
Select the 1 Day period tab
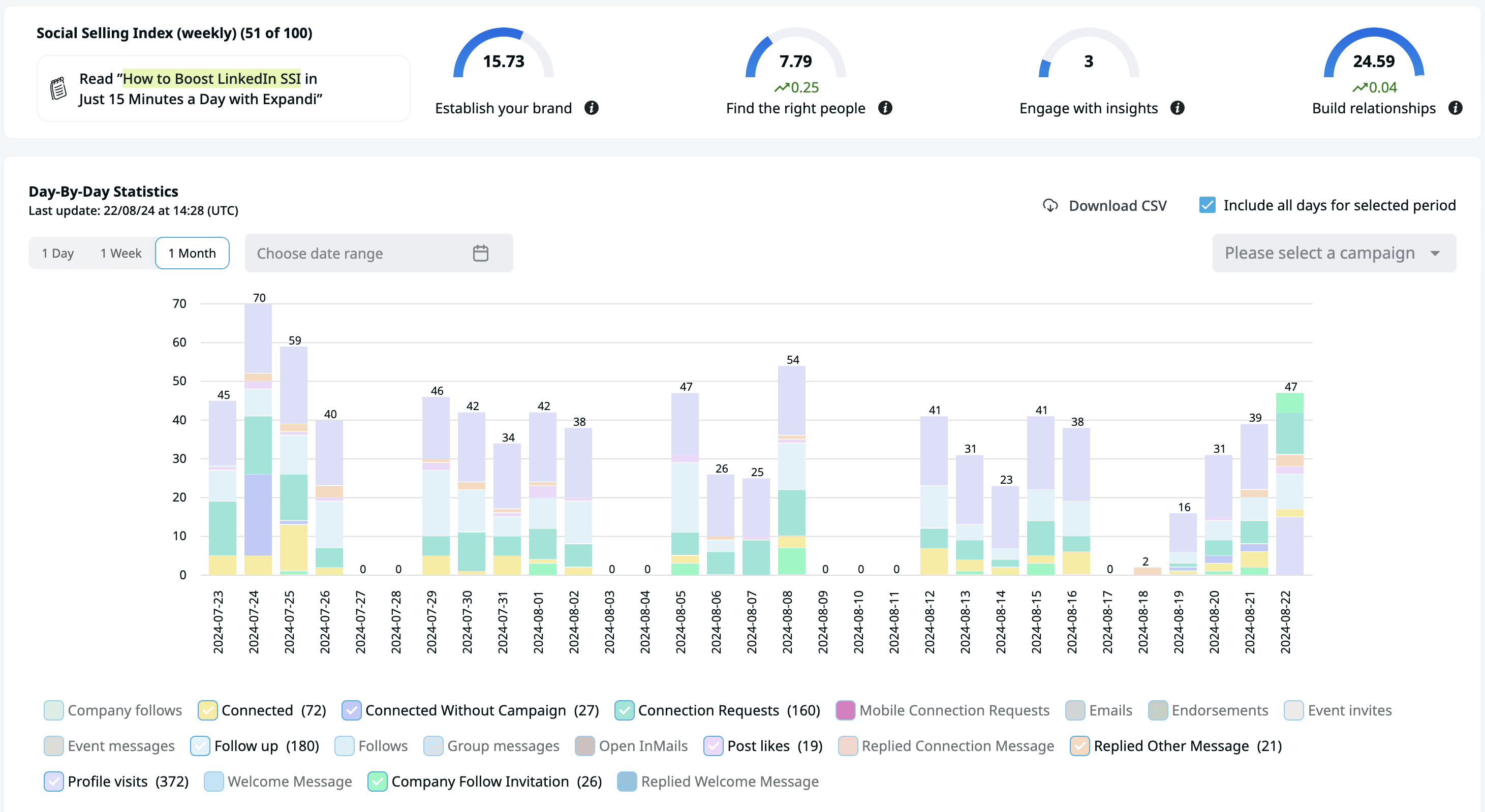(57, 253)
